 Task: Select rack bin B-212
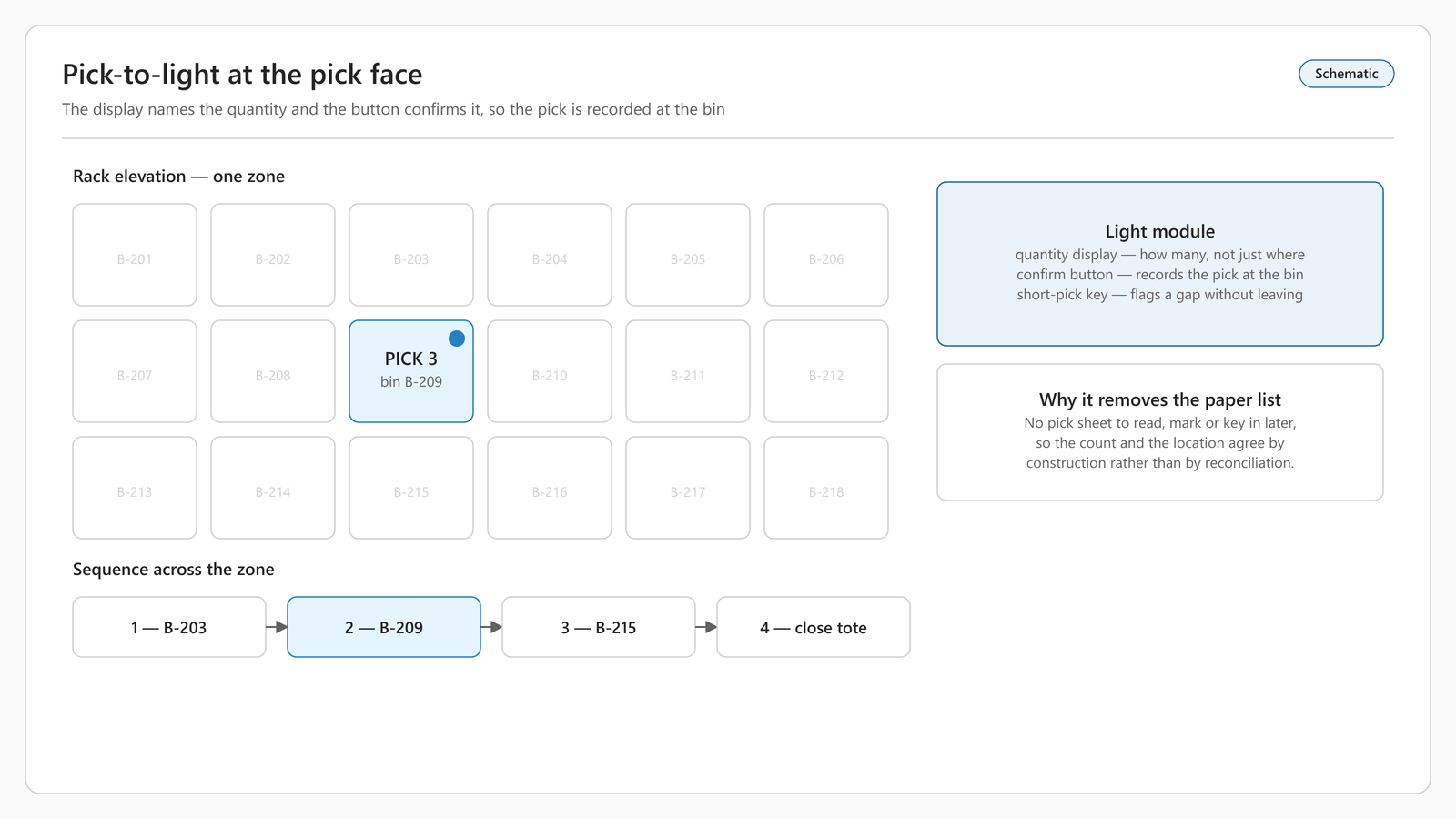click(x=826, y=371)
